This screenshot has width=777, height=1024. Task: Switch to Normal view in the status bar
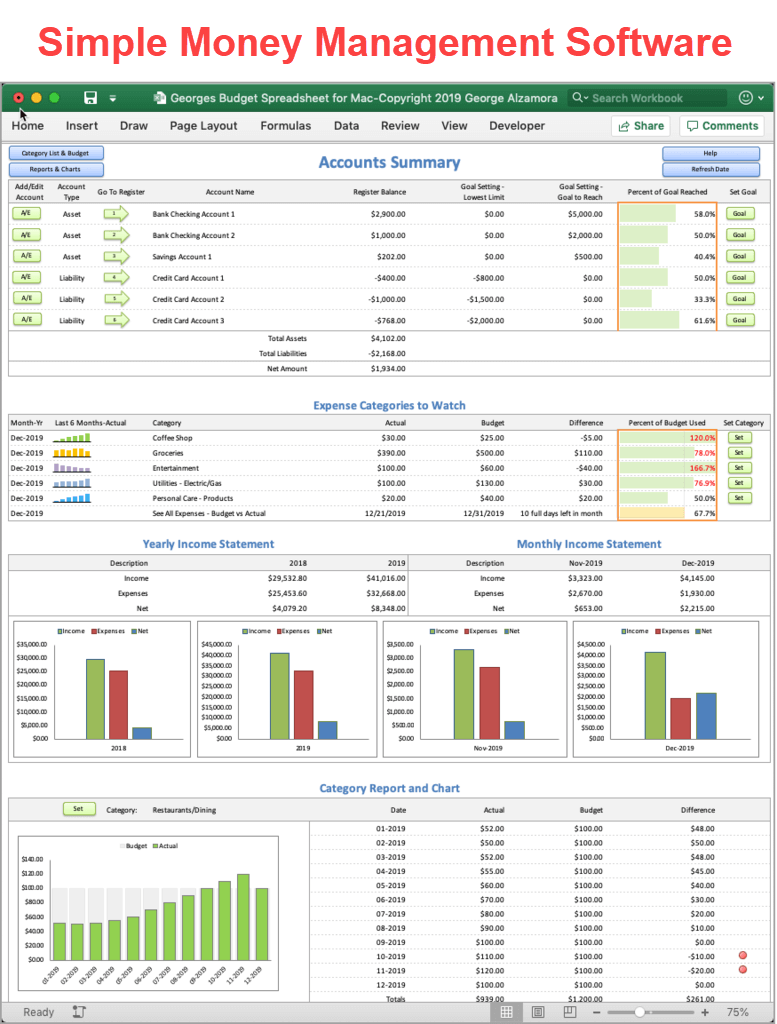tap(507, 1012)
